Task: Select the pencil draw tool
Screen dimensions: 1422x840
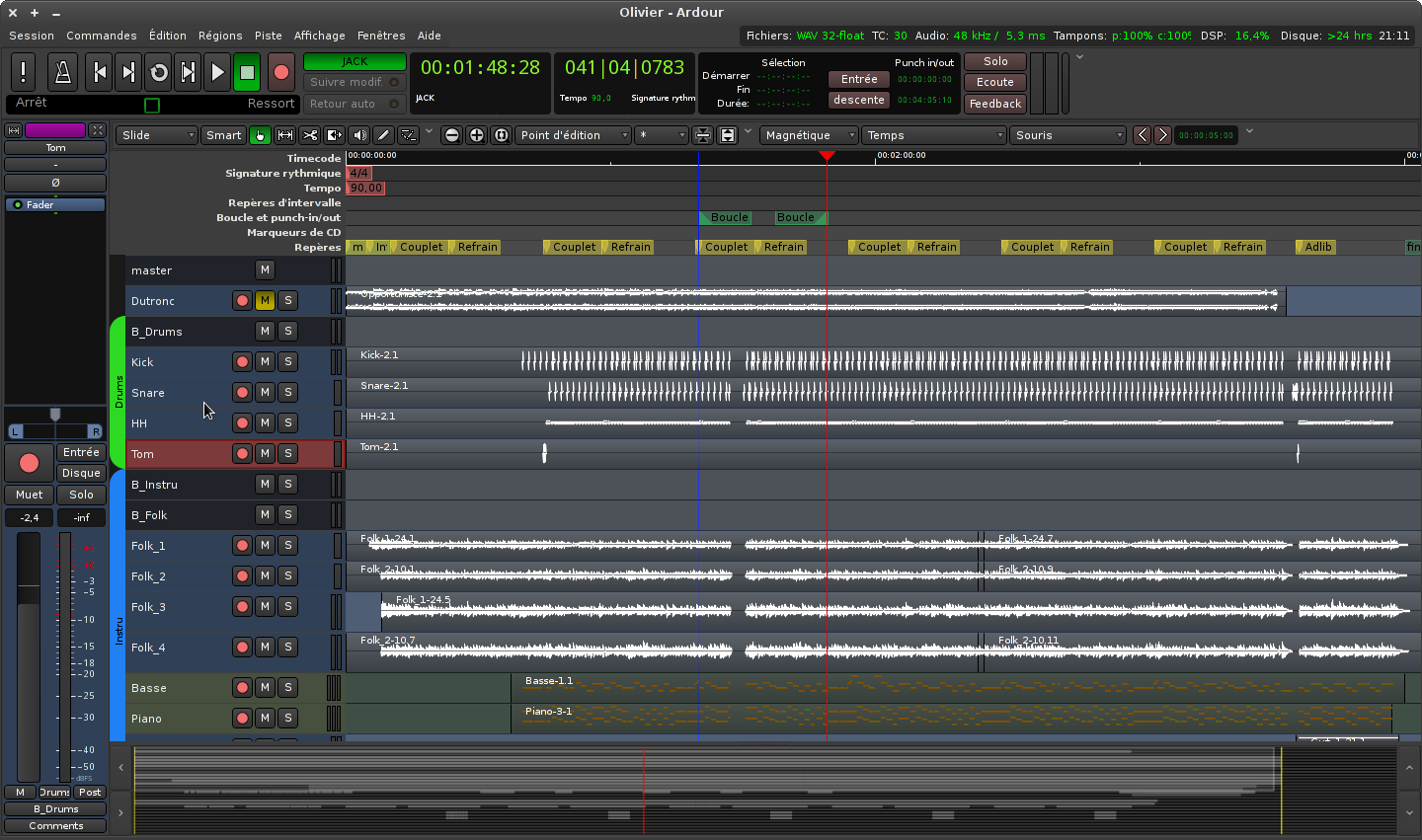Action: pos(384,135)
